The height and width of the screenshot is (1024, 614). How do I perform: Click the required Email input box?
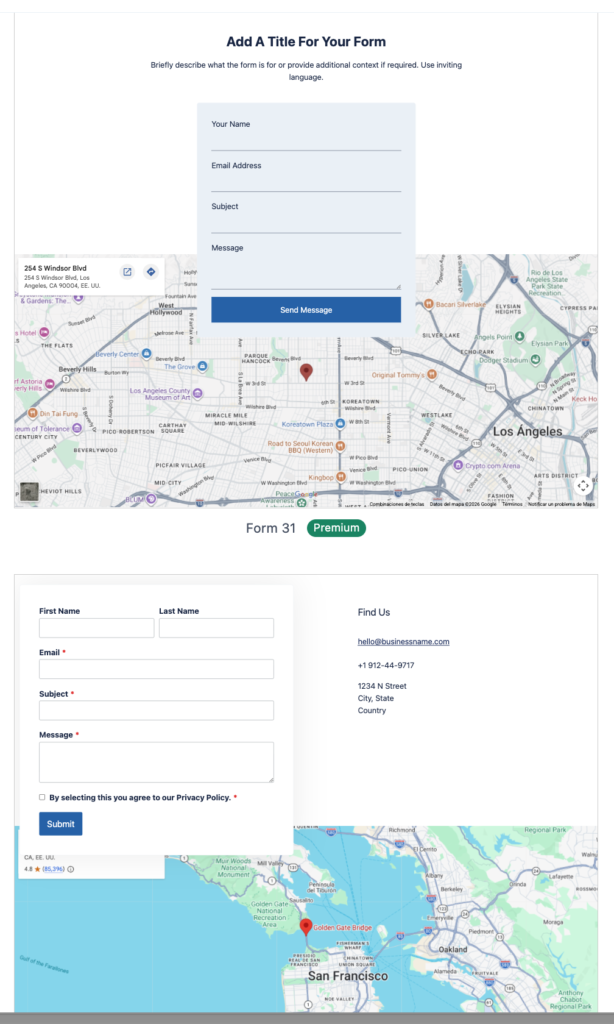pos(156,669)
